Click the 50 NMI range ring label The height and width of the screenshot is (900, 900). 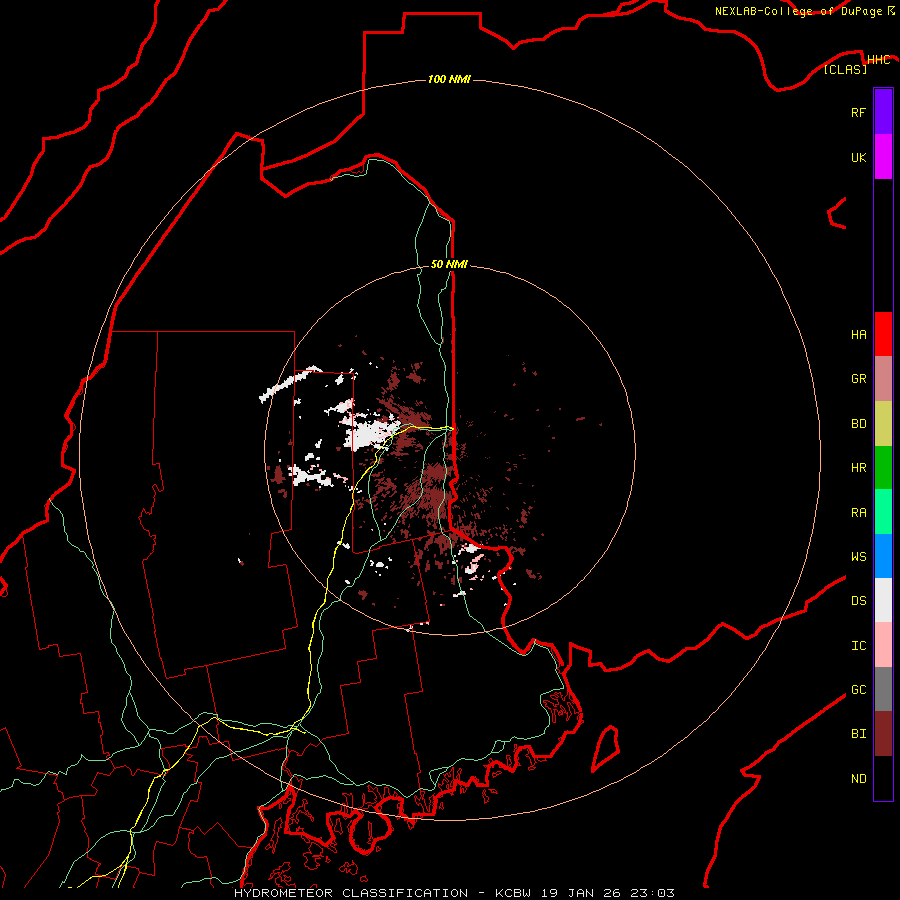pyautogui.click(x=449, y=264)
